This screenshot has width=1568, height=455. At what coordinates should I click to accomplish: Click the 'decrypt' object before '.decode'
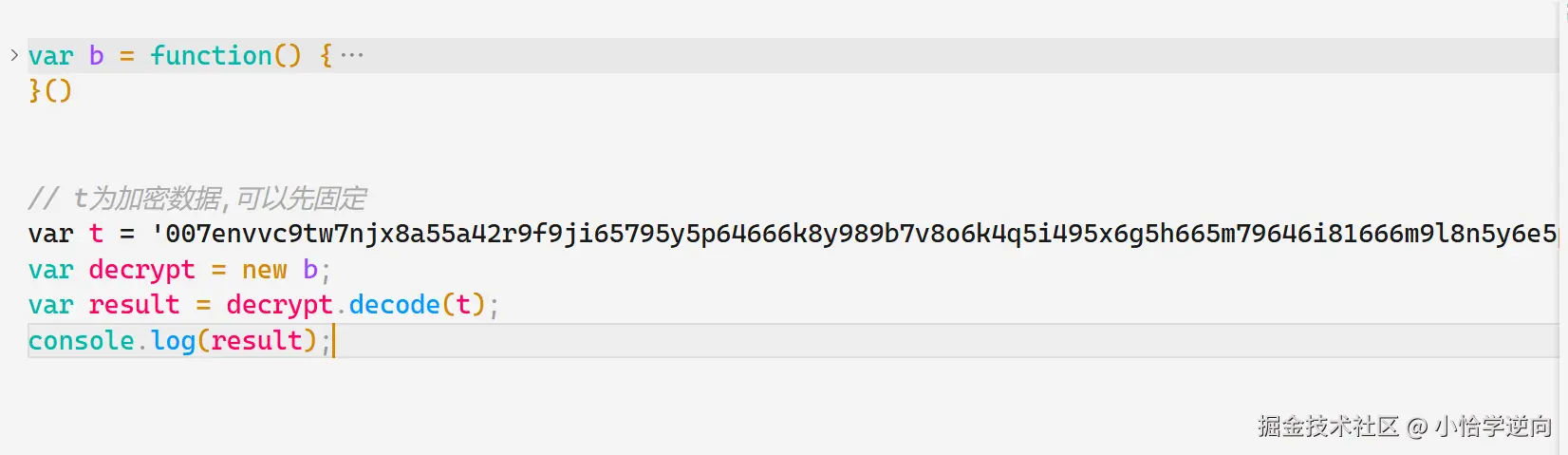(279, 305)
